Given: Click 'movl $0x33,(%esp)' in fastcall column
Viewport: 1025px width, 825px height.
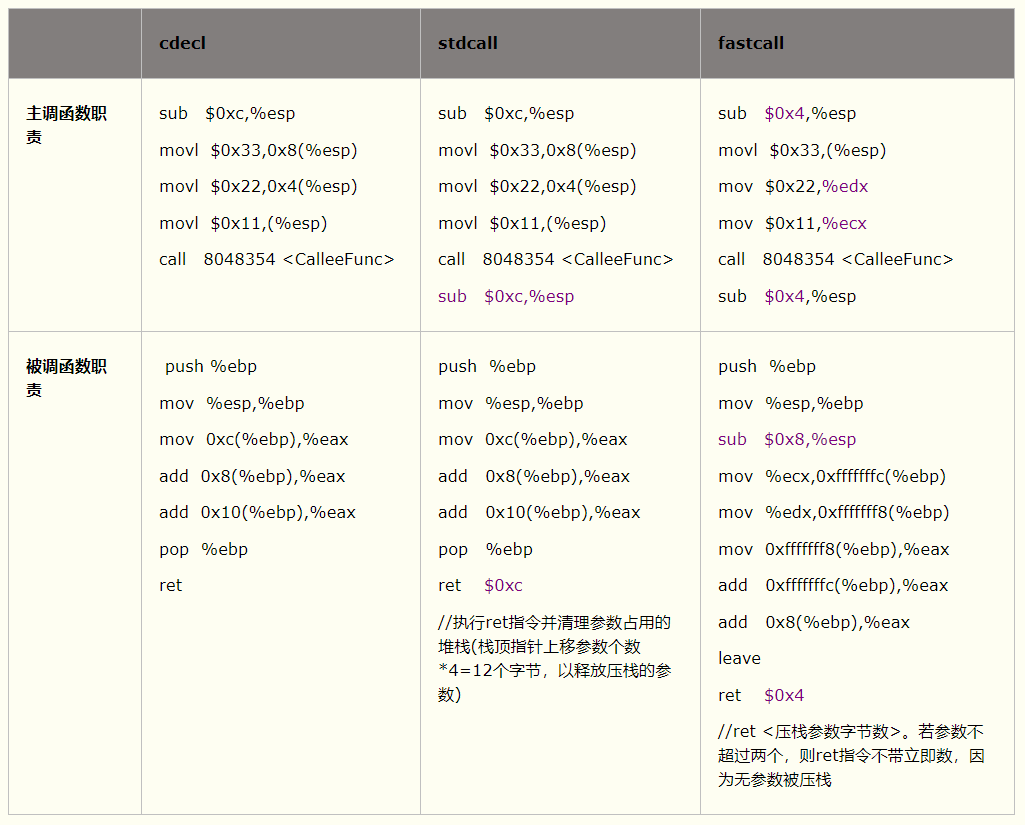Looking at the screenshot, I should (802, 150).
